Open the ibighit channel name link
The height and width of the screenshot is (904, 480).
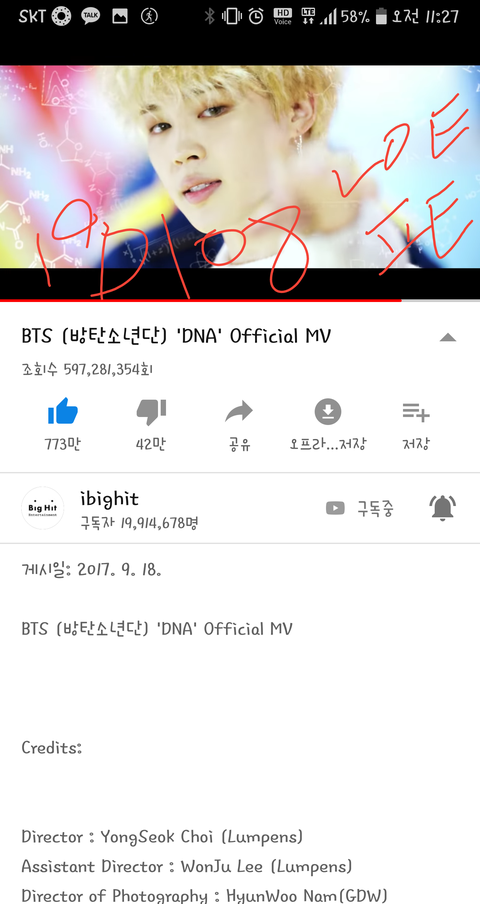pyautogui.click(x=109, y=498)
